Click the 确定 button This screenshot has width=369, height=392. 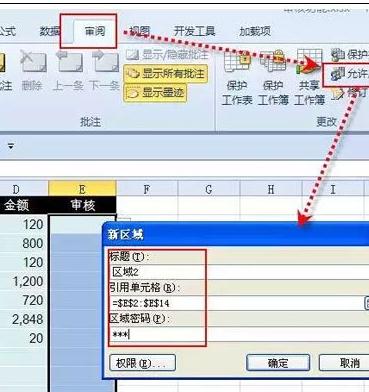tap(278, 363)
